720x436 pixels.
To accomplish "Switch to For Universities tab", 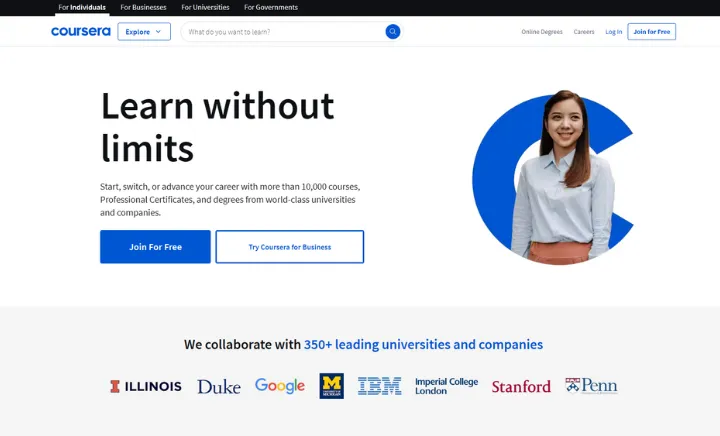I will 205,7.
